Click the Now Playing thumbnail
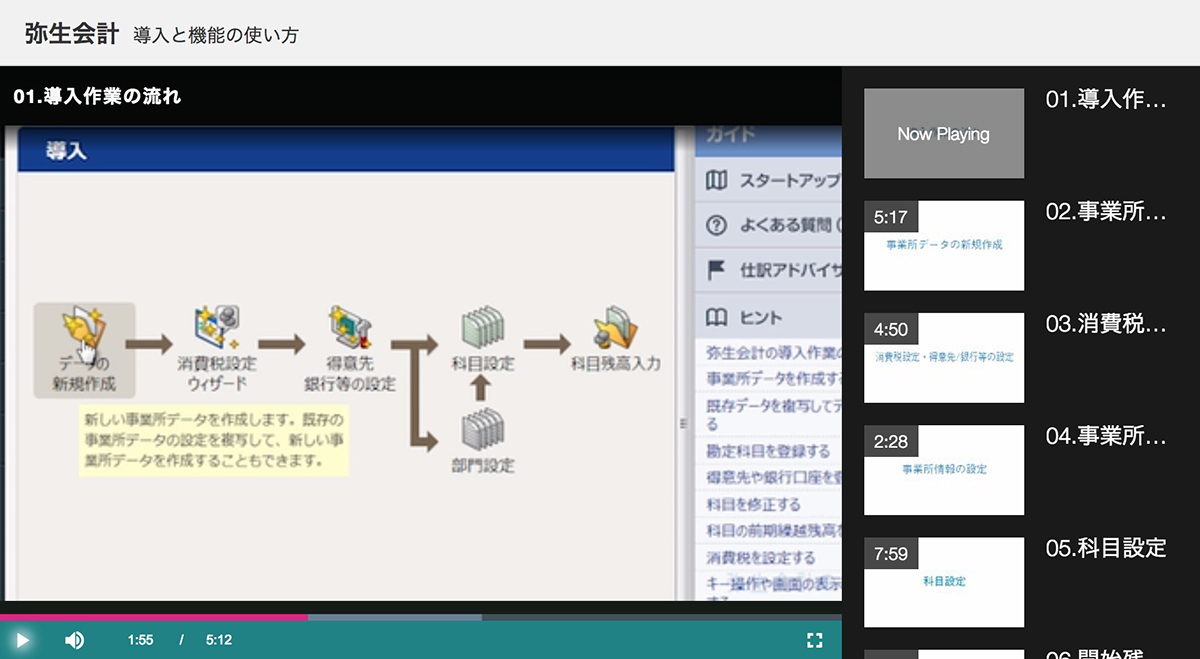This screenshot has height=659, width=1200. [x=944, y=133]
